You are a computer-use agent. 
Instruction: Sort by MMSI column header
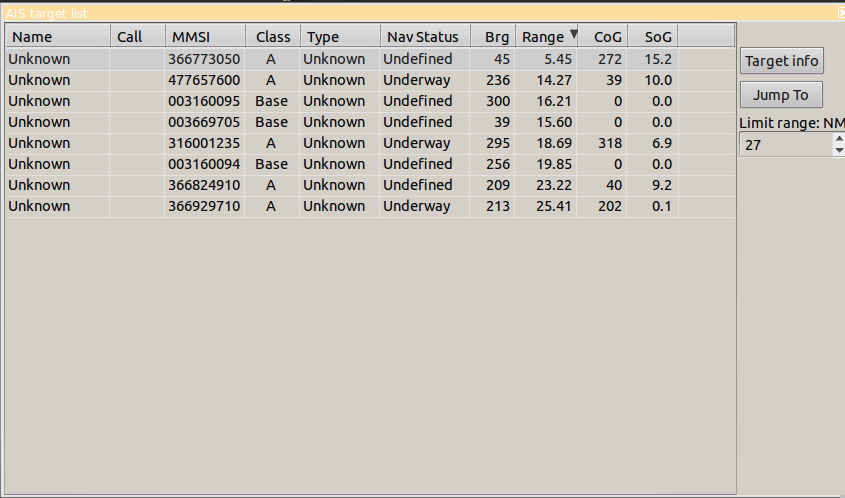(x=204, y=37)
